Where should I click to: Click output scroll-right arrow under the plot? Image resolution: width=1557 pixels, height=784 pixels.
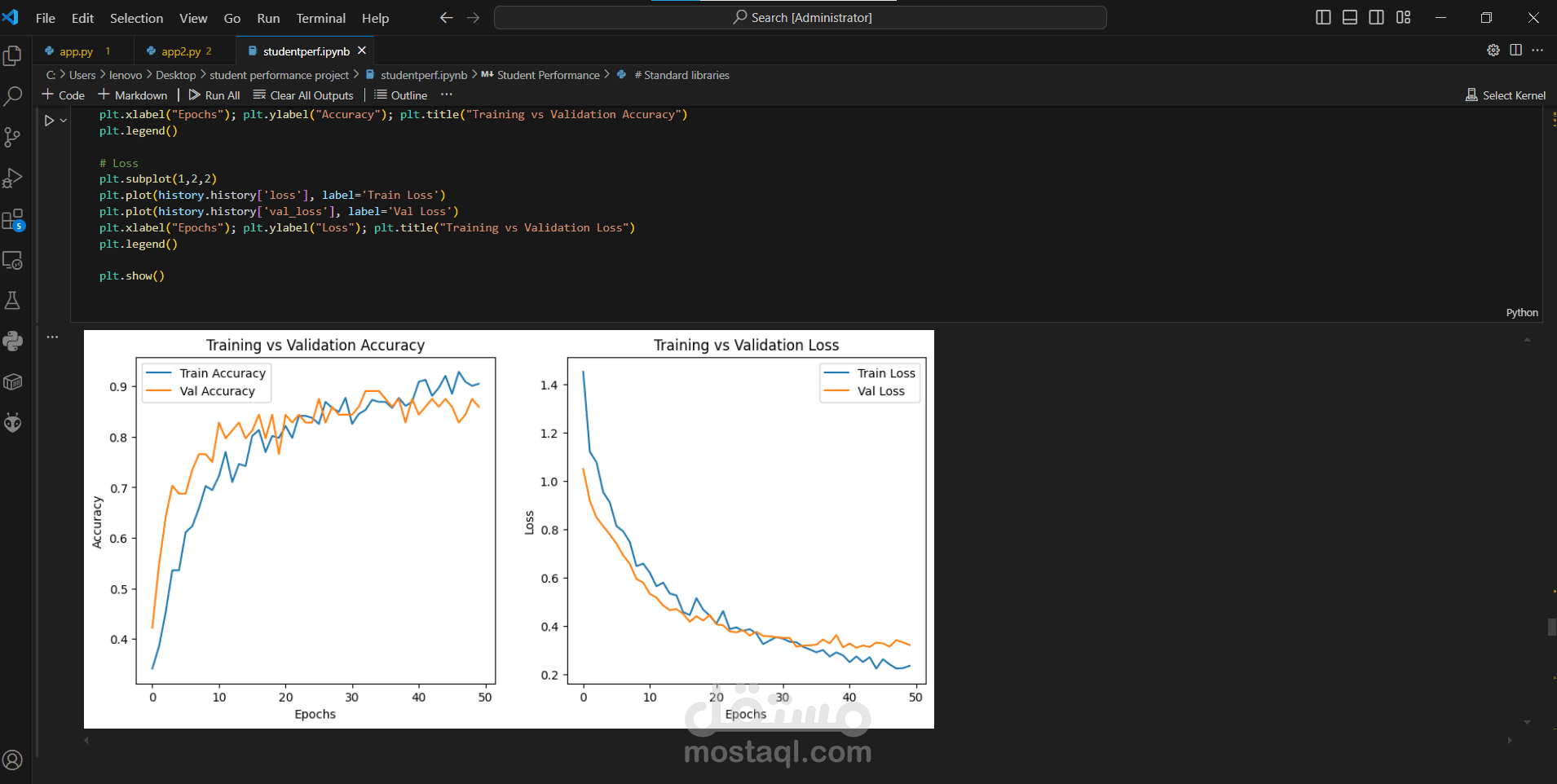click(x=1509, y=741)
